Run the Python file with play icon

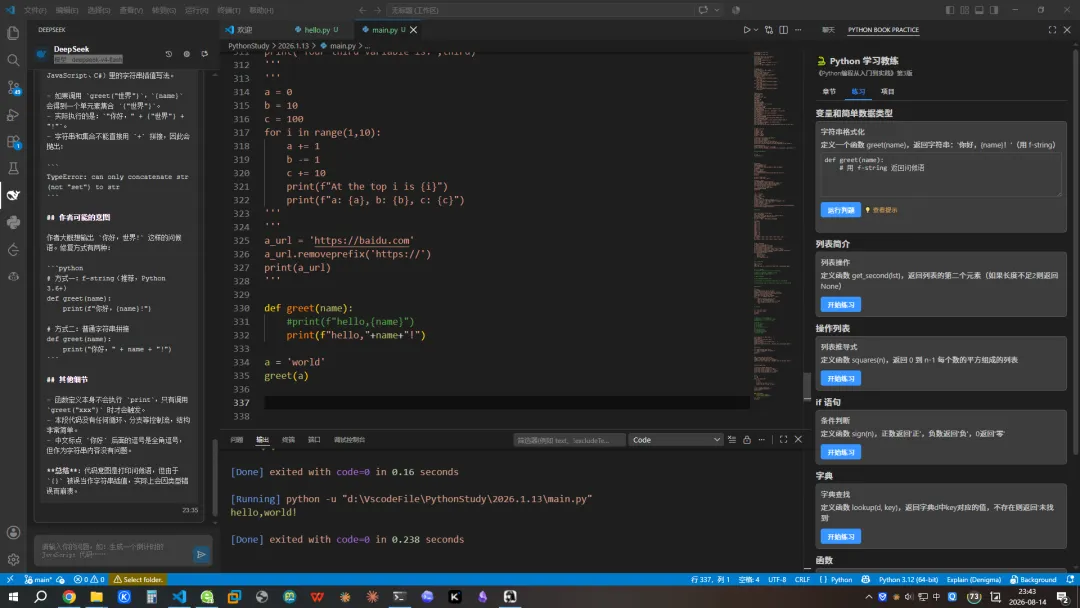(746, 30)
